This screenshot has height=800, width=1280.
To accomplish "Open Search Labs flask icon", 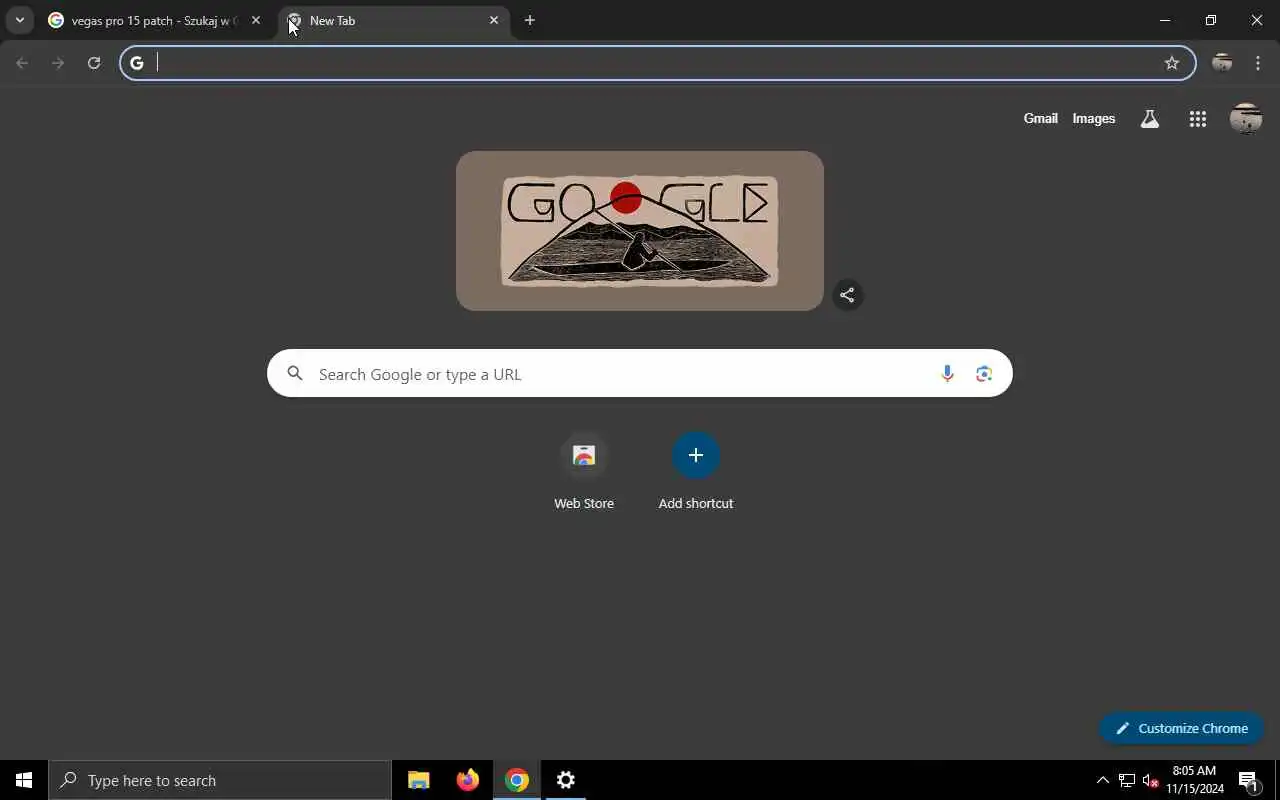I will 1150,119.
